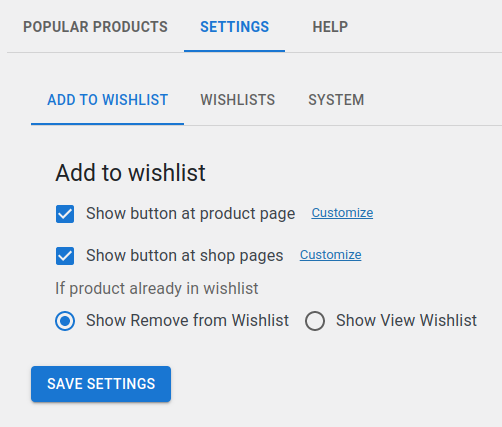This screenshot has width=502, height=427.
Task: Open the System sub-tab
Action: (336, 100)
